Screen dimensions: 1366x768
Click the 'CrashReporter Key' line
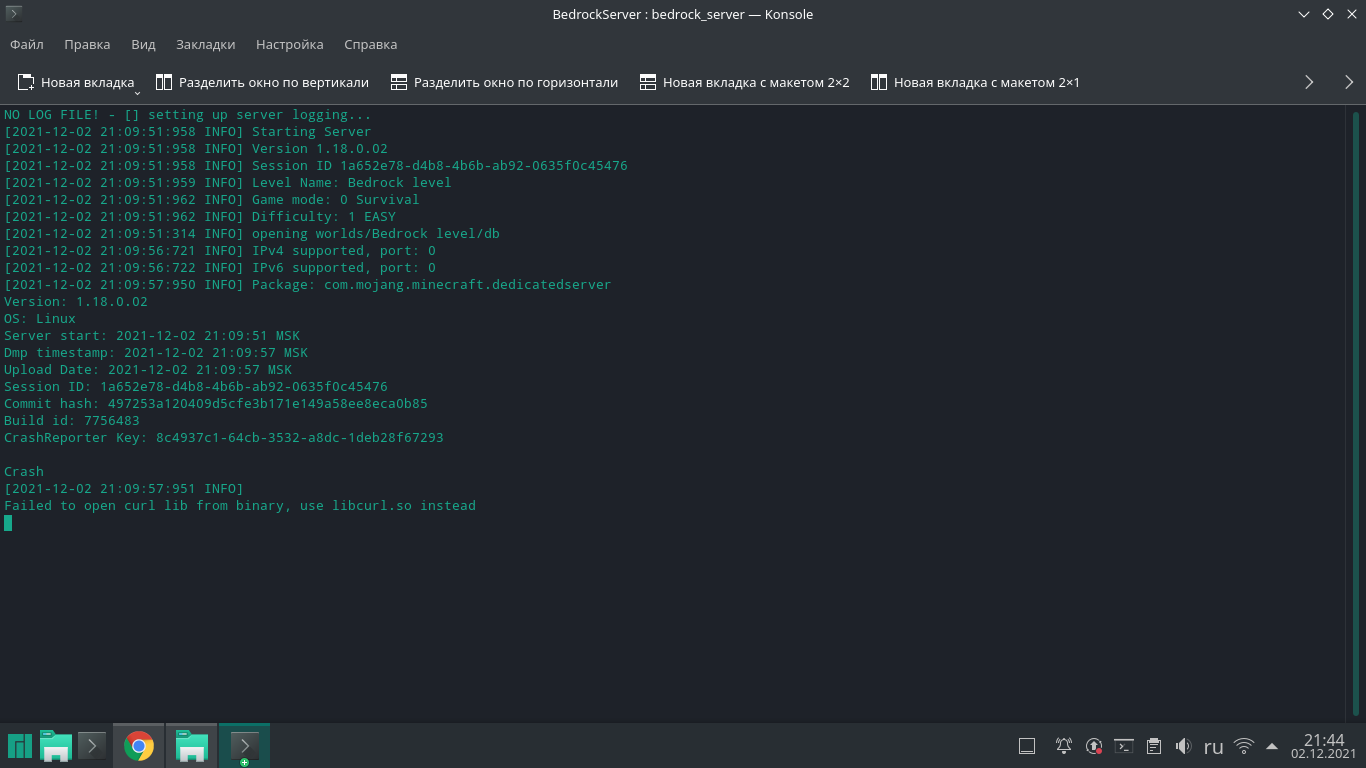pyautogui.click(x=224, y=438)
